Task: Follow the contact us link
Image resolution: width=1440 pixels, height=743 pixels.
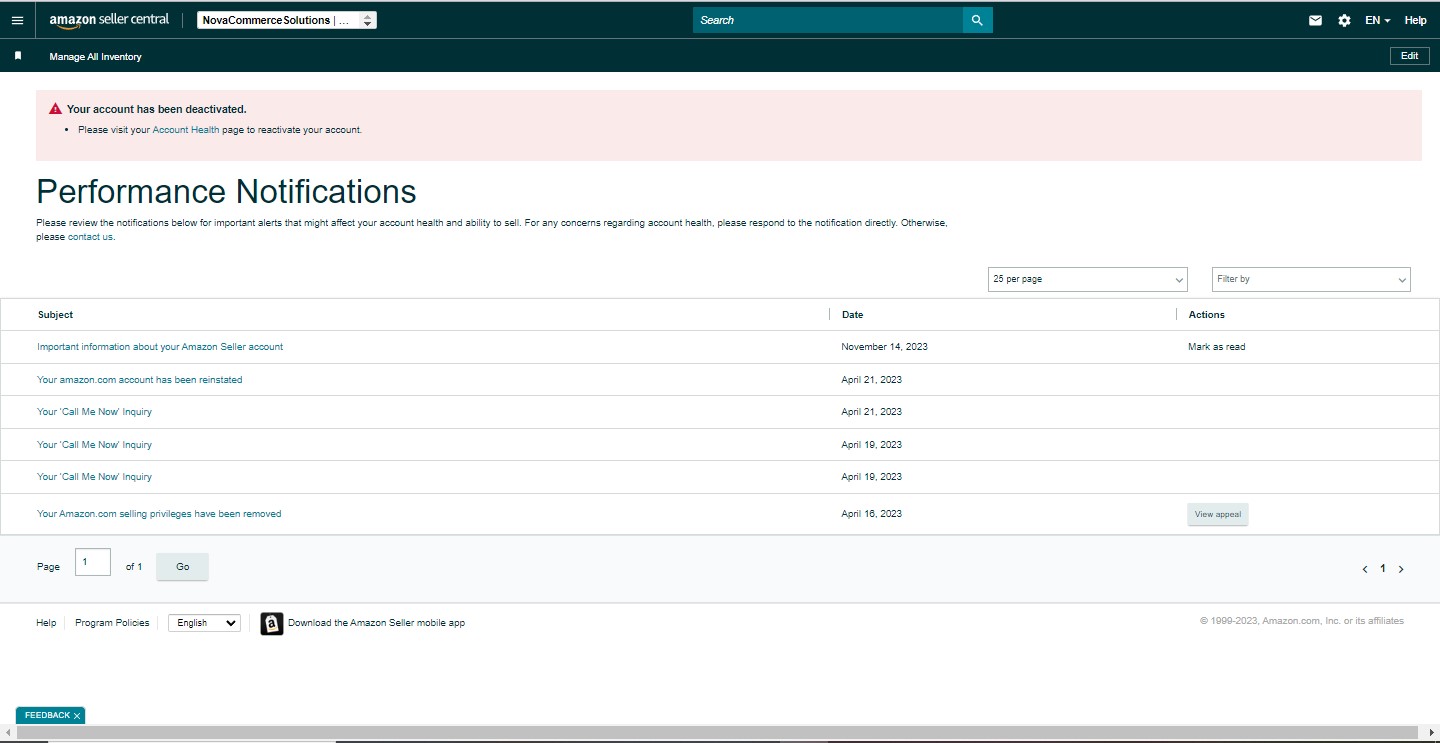Action: click(x=90, y=237)
